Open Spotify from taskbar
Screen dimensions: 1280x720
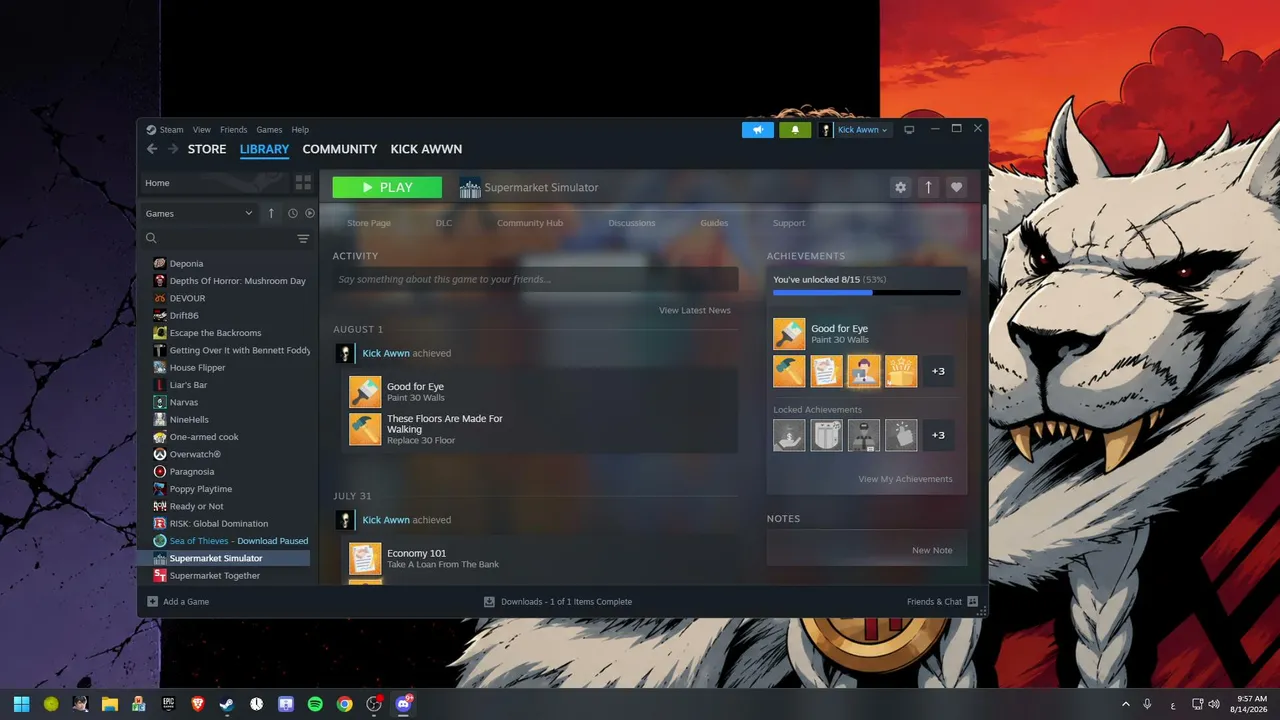[315, 704]
